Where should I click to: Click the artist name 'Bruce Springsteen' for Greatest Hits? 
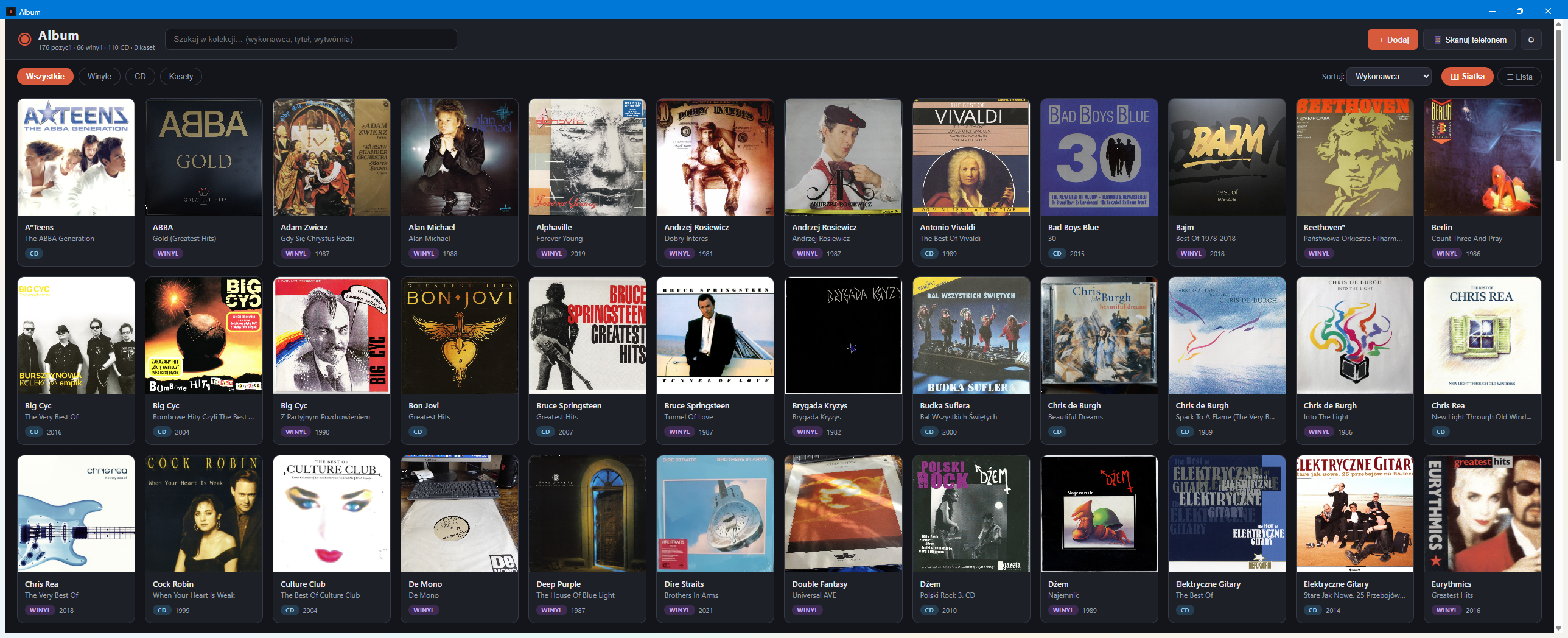coord(569,406)
